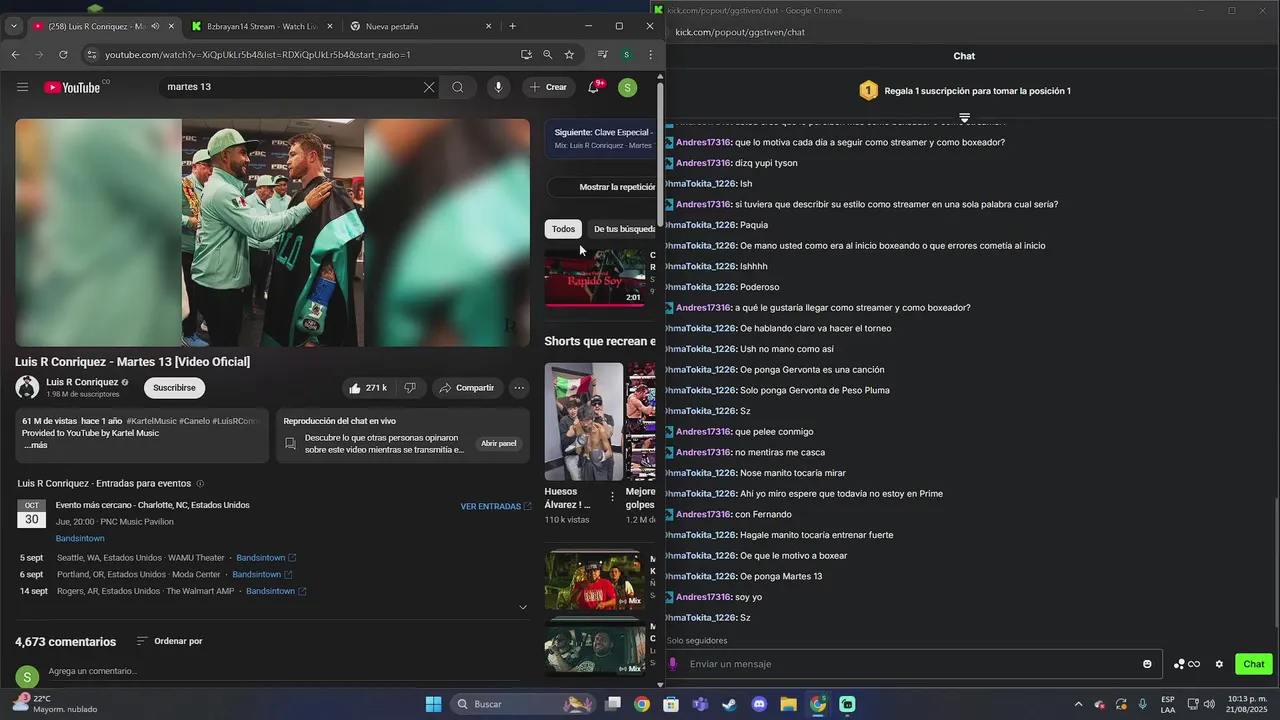This screenshot has width=1280, height=720.
Task: Open more actions menu beside Compartir
Action: [x=518, y=388]
